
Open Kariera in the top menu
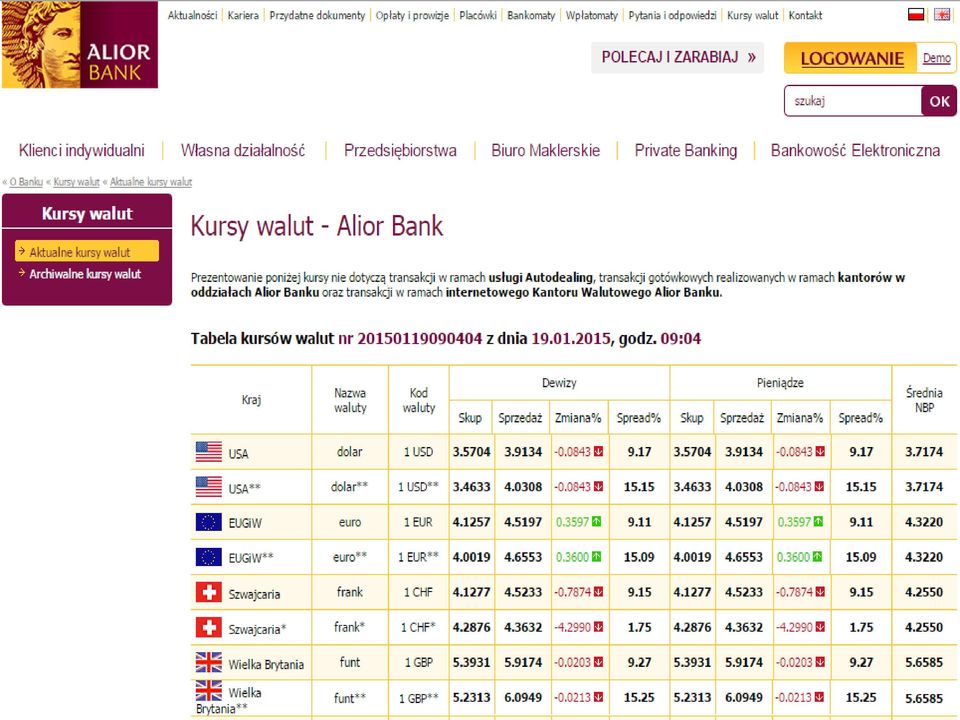pos(243,15)
